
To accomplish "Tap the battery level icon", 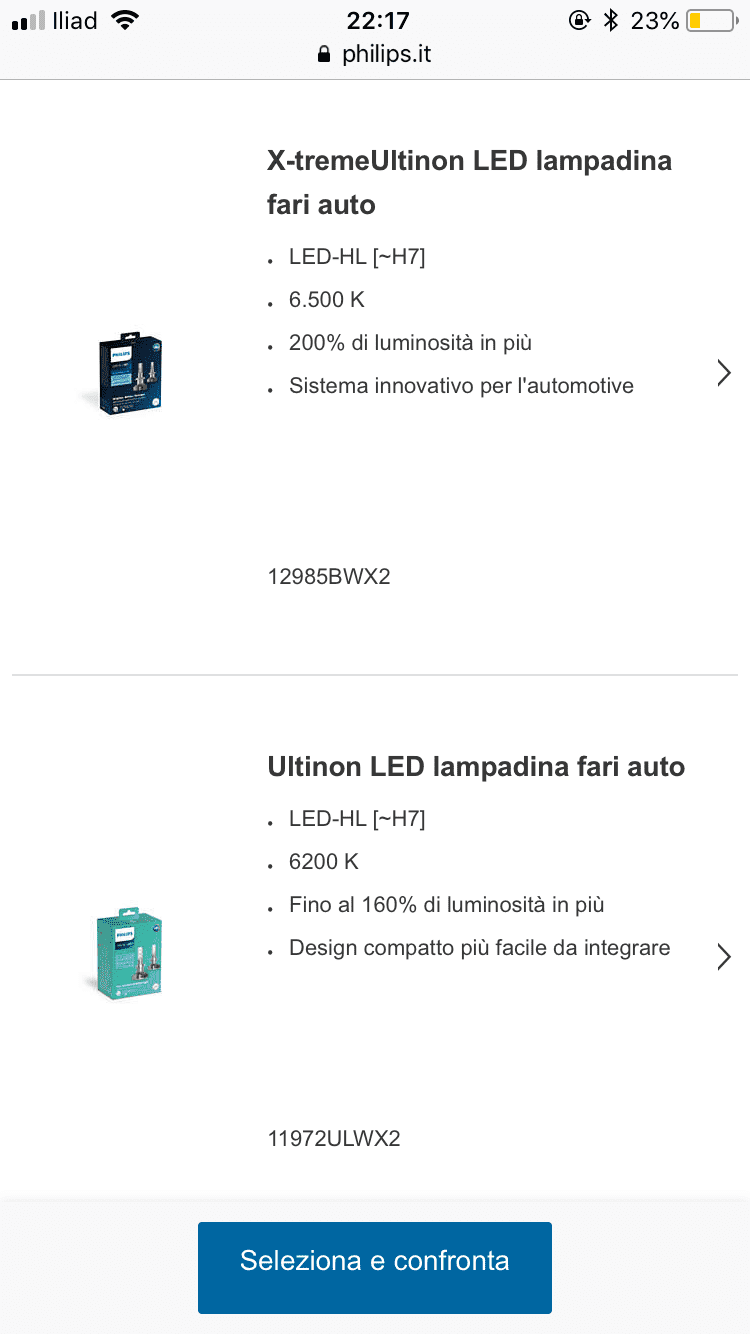I will pyautogui.click(x=709, y=20).
